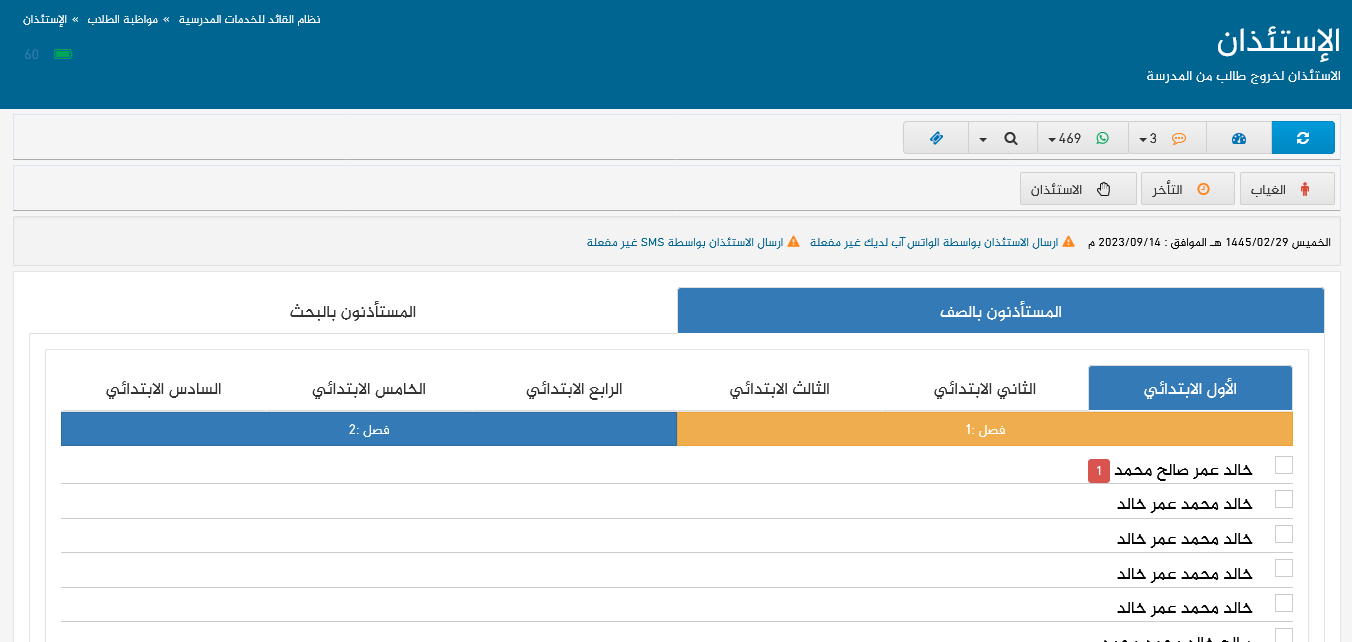Tick the second student's checkbox
Image resolution: width=1352 pixels, height=642 pixels.
pos(1284,499)
